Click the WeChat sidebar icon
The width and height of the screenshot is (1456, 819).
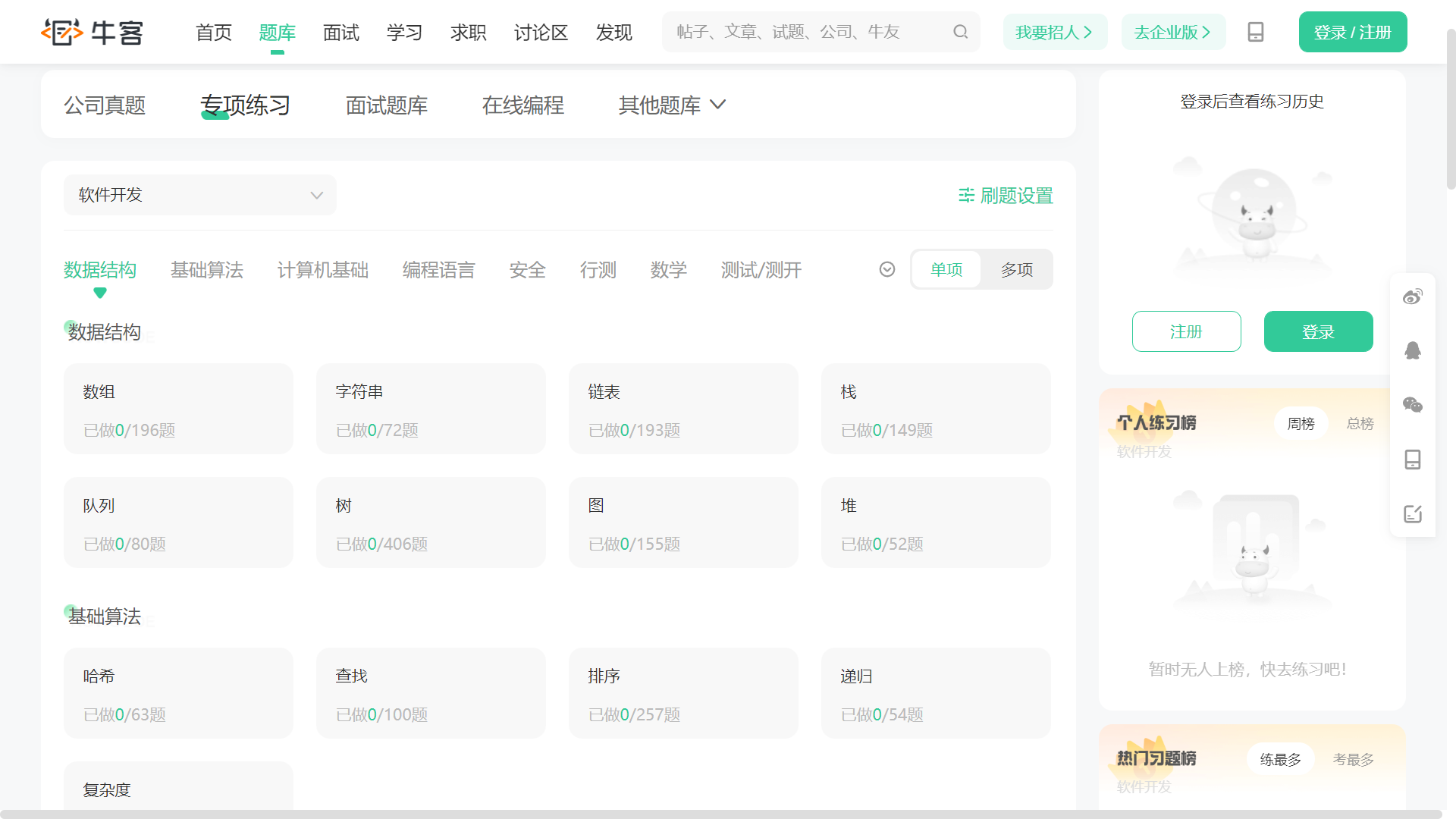point(1412,405)
